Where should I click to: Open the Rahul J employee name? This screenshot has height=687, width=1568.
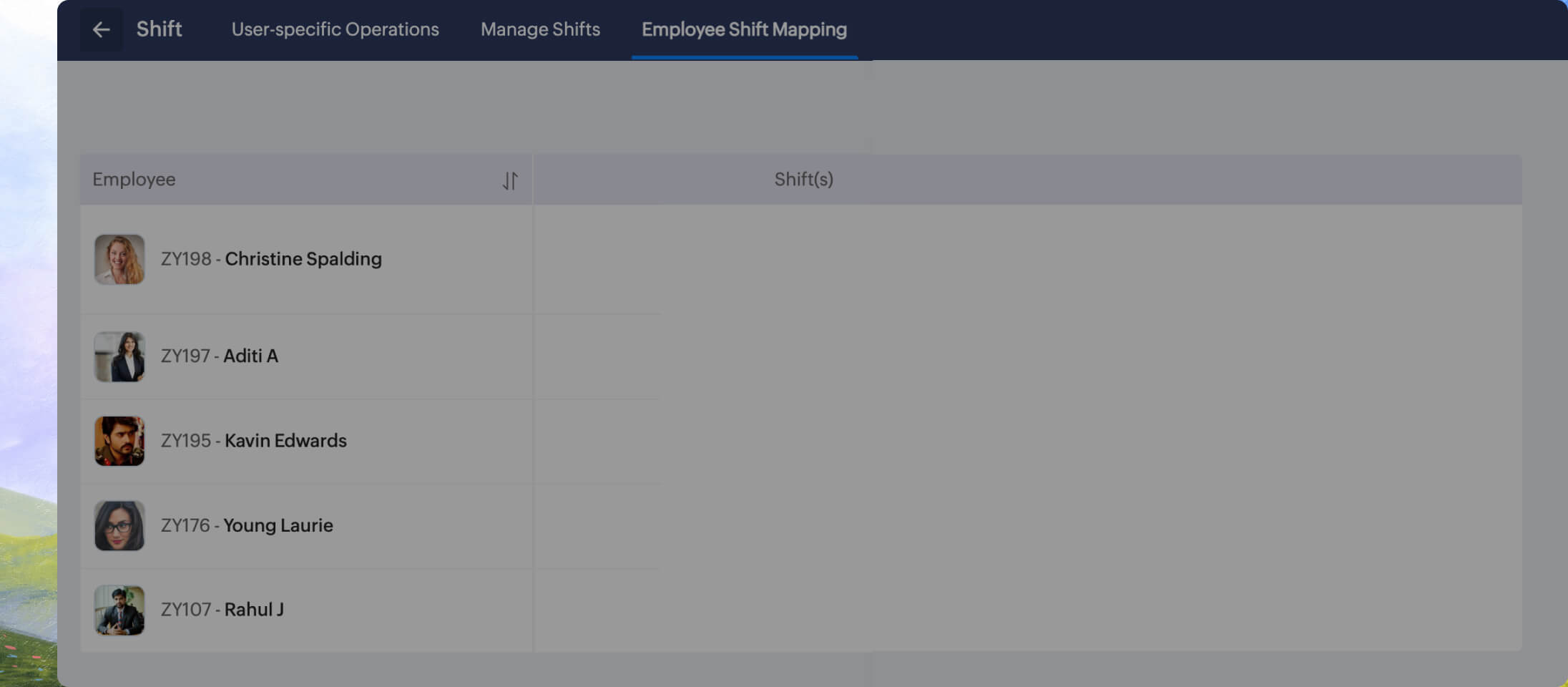(254, 610)
